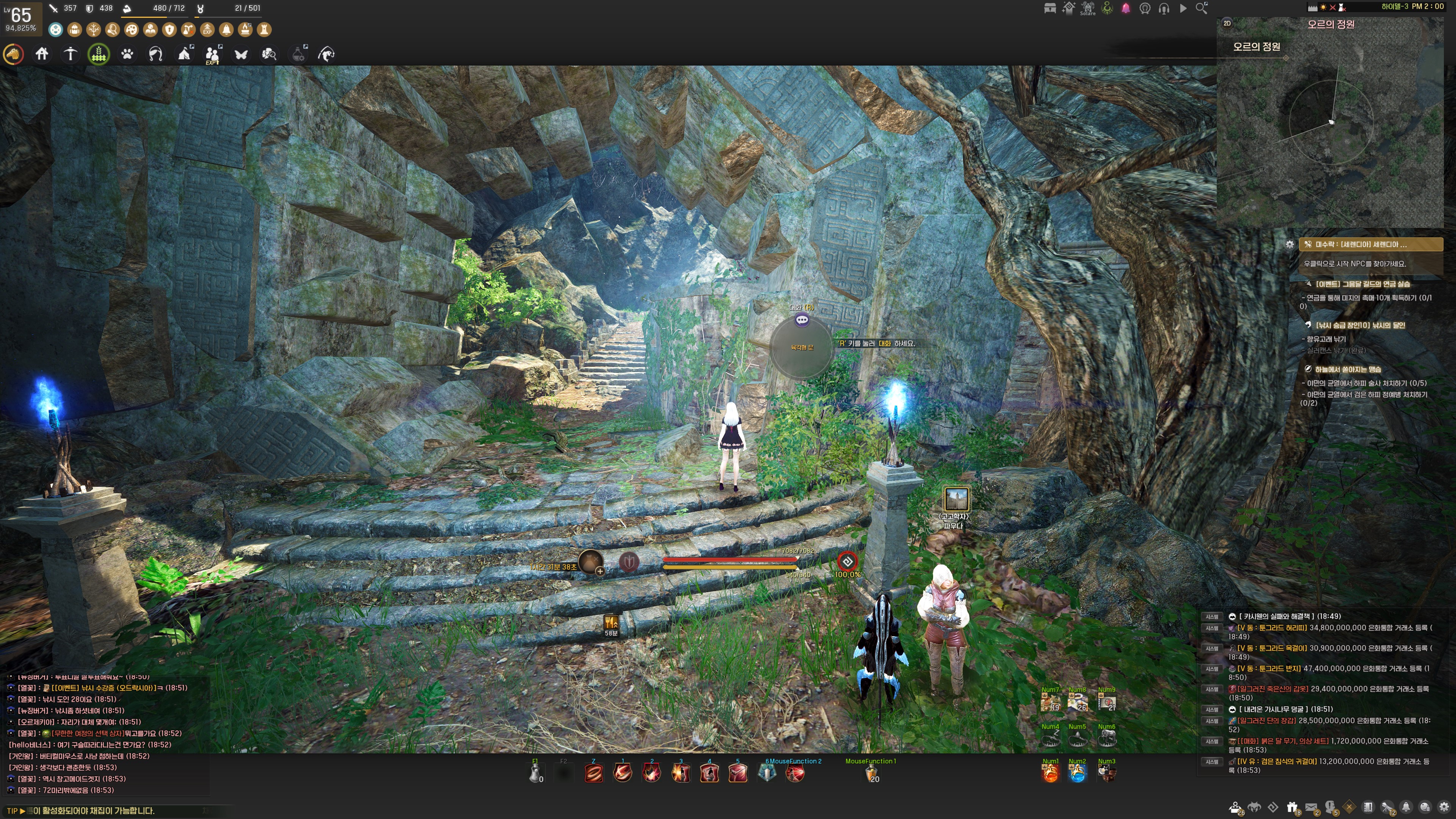Image resolution: width=1456 pixels, height=819 pixels.
Task: Open the horse mount icon
Action: click(14, 54)
